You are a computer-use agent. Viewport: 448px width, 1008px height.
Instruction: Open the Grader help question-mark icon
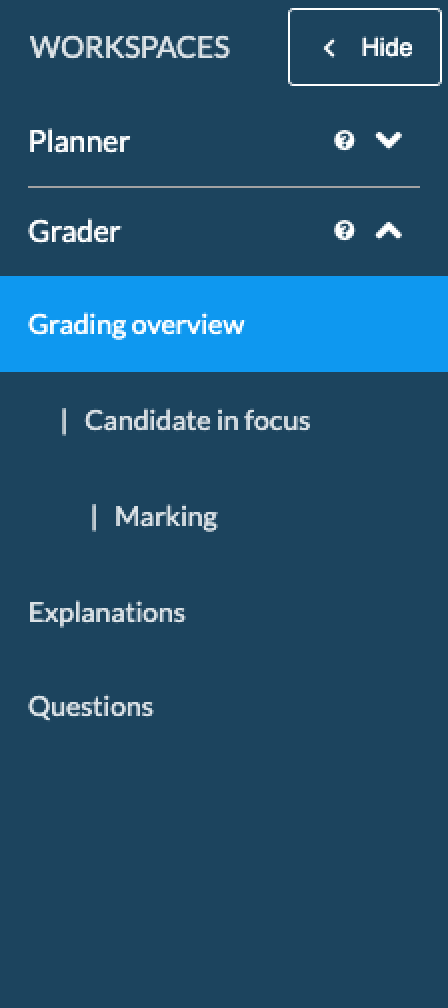pyautogui.click(x=345, y=230)
